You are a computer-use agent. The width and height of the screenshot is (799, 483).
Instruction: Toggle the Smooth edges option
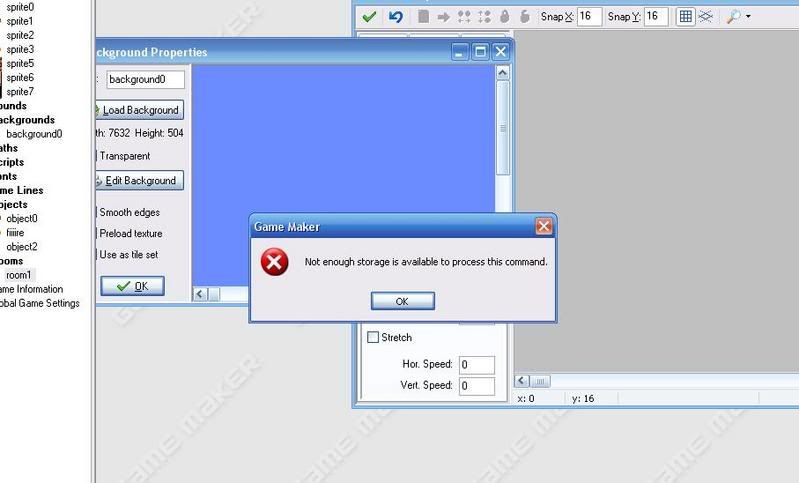tap(128, 212)
